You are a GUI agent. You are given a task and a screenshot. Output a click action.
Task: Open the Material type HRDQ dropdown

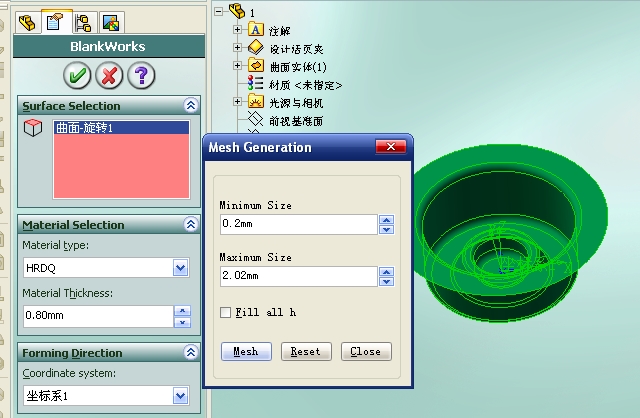(x=180, y=268)
